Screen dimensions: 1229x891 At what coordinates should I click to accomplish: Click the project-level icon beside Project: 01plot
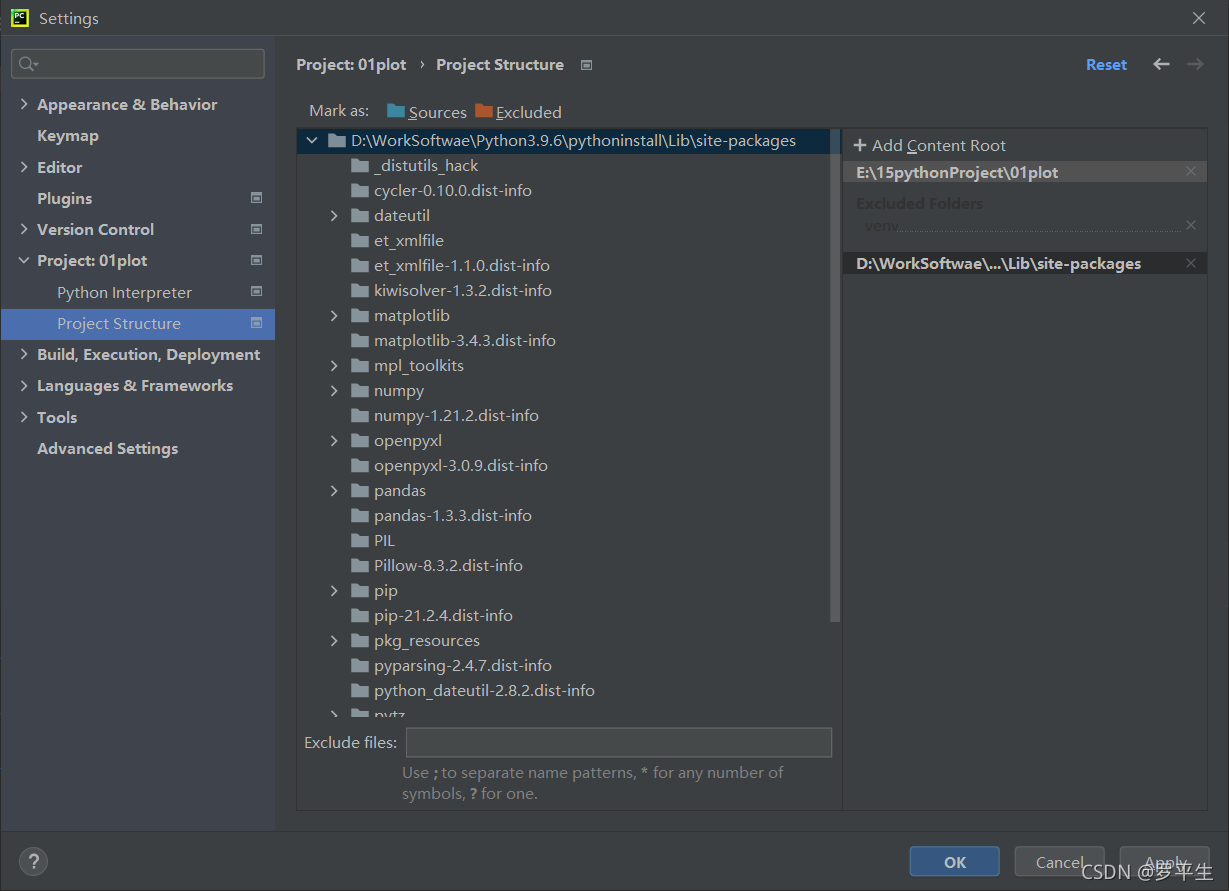click(x=256, y=260)
